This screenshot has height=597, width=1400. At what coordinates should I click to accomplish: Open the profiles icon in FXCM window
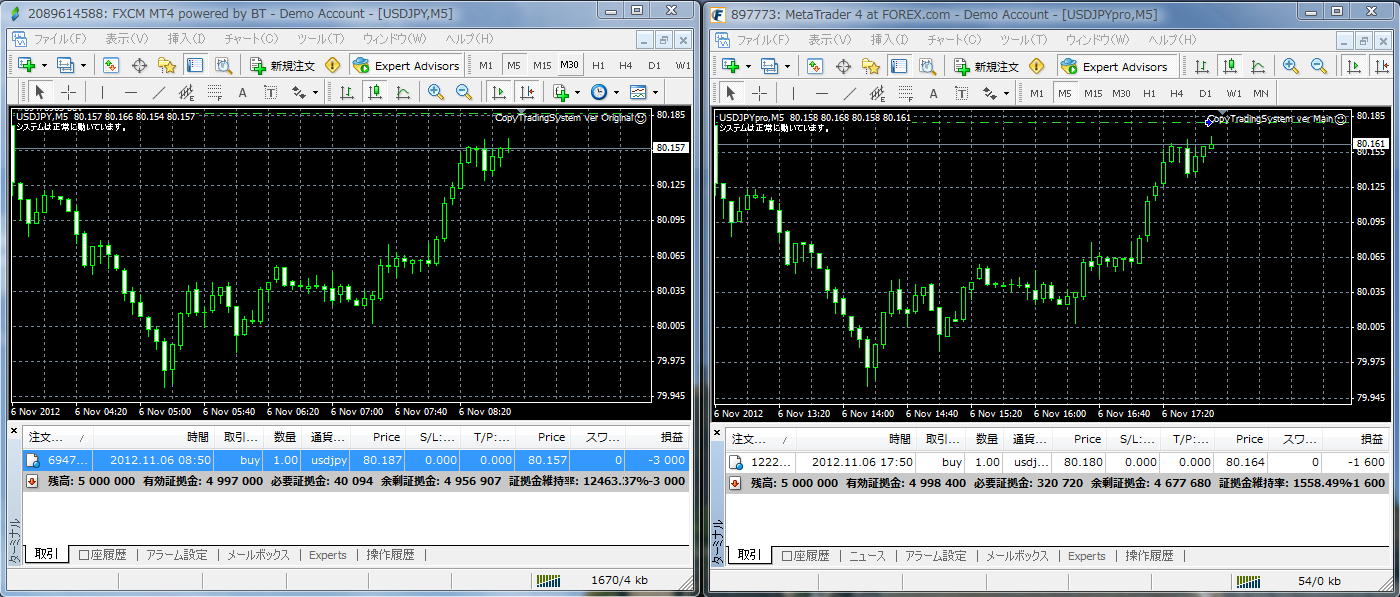pos(67,66)
